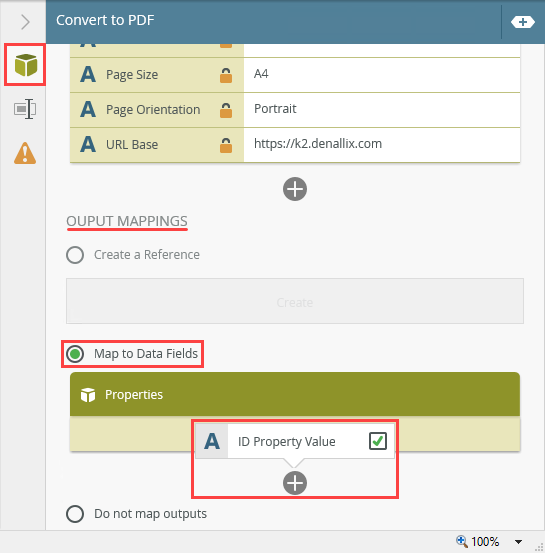Click the ID Property Value text type icon
The width and height of the screenshot is (545, 553).
pos(212,441)
